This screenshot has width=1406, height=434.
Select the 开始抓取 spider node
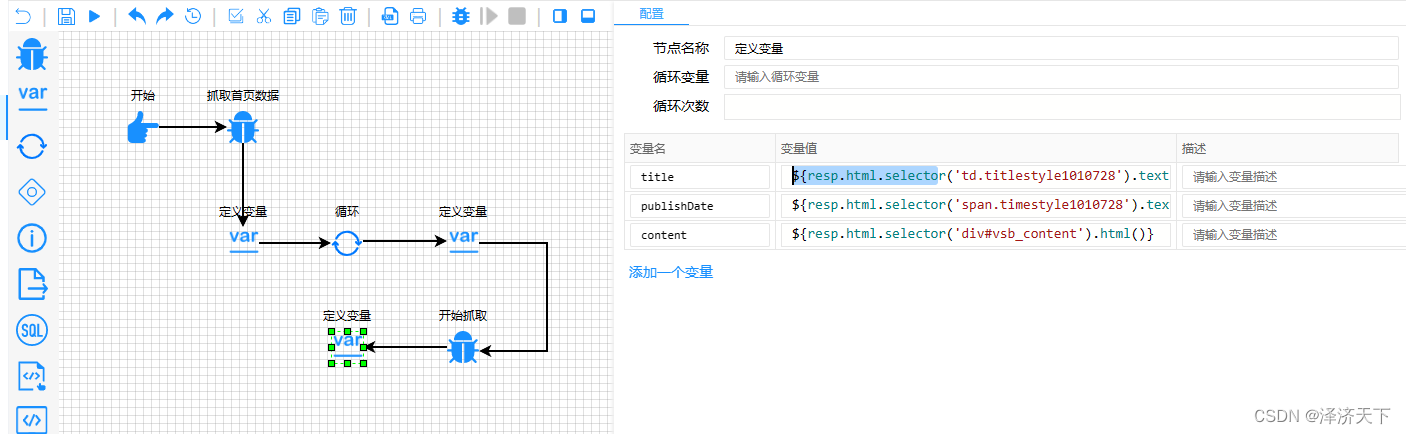click(x=462, y=348)
